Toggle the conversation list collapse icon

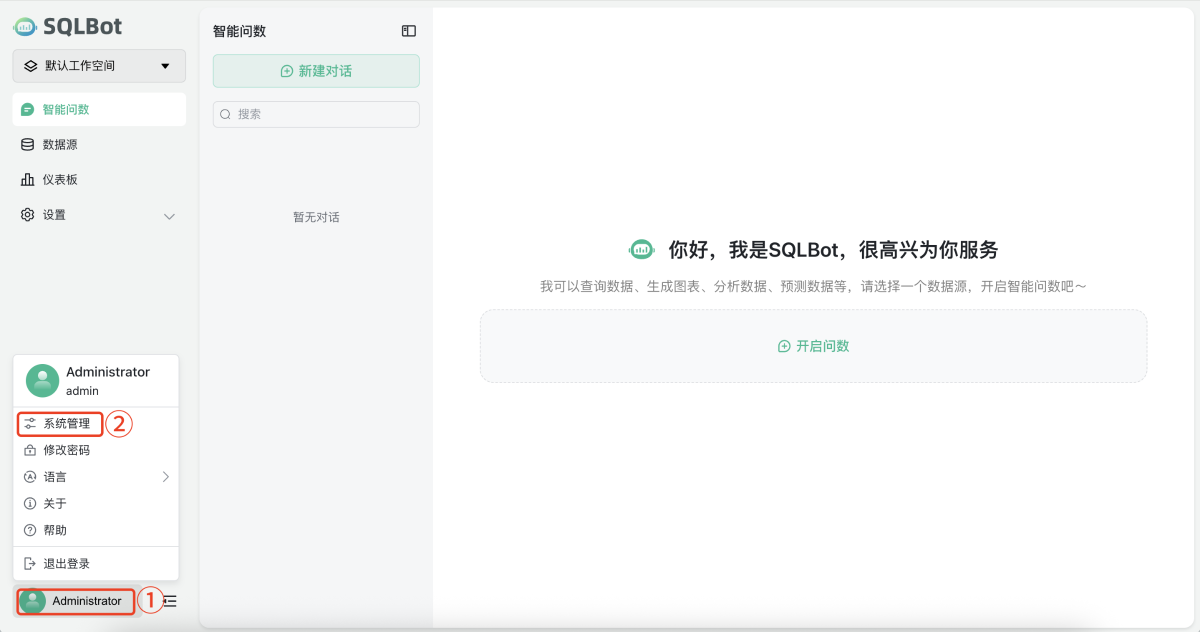tap(408, 30)
